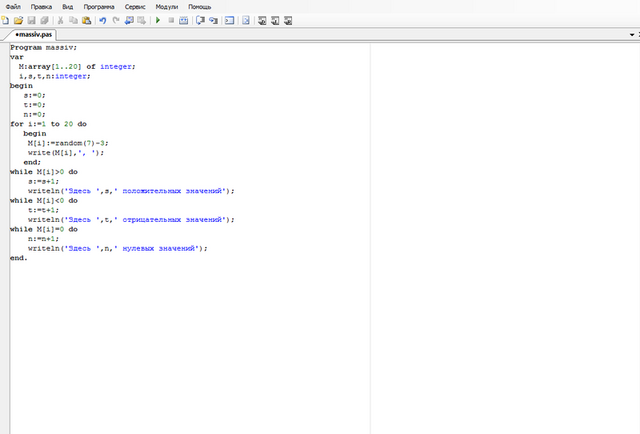Select the massiv.pas editor tab
This screenshot has height=434, width=640.
pos(33,34)
